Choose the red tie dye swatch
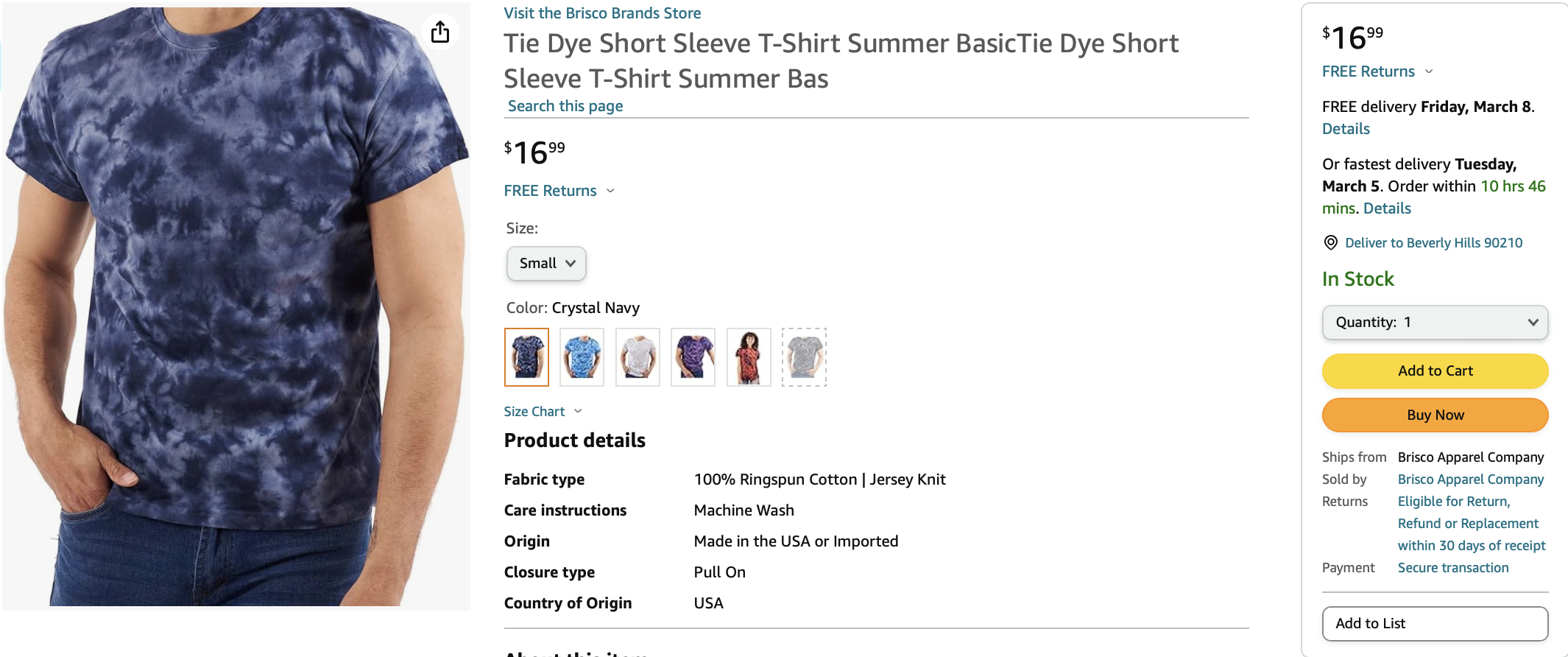The width and height of the screenshot is (1568, 657). [749, 356]
